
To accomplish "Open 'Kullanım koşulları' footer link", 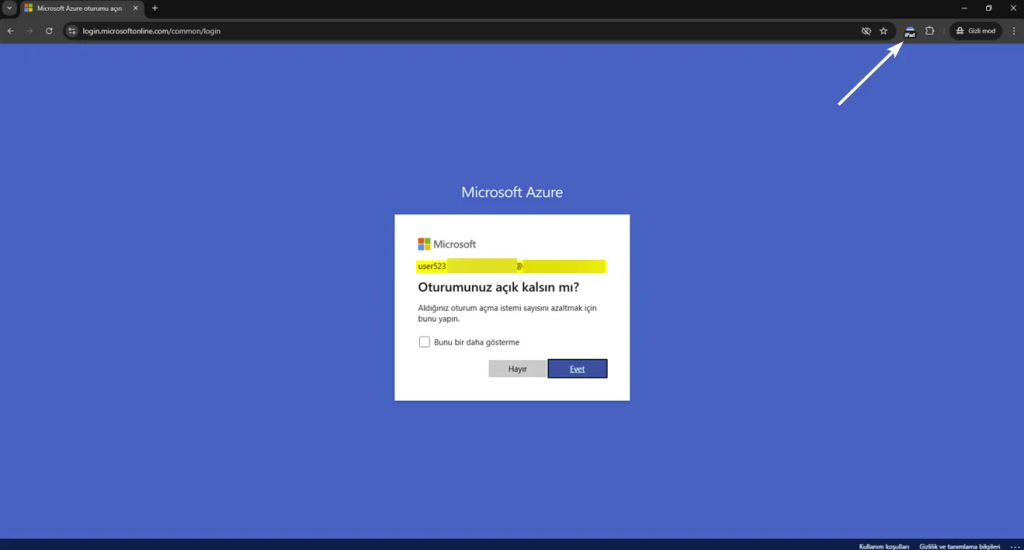I will (x=883, y=546).
